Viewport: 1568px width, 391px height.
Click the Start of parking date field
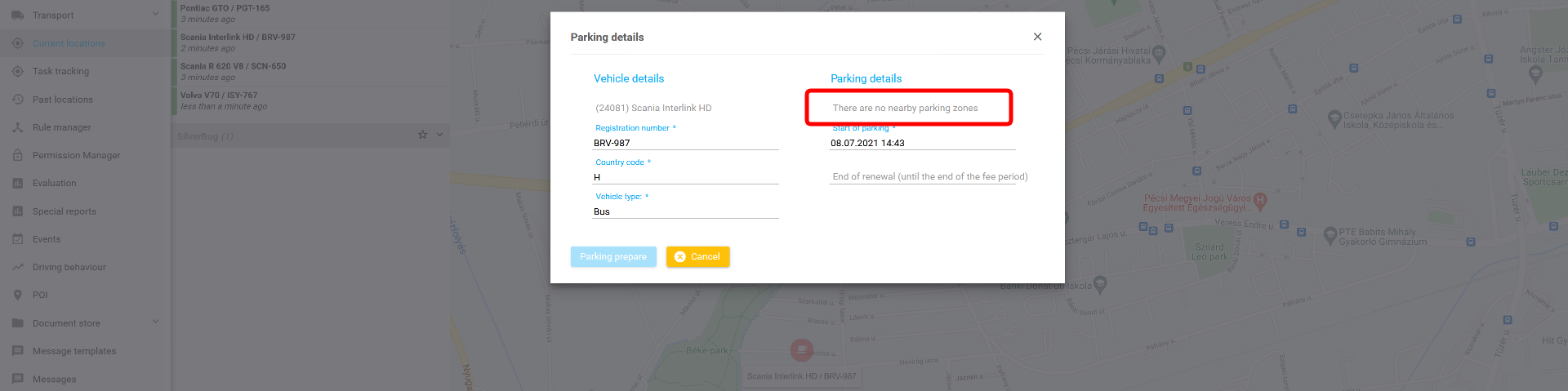coord(922,143)
